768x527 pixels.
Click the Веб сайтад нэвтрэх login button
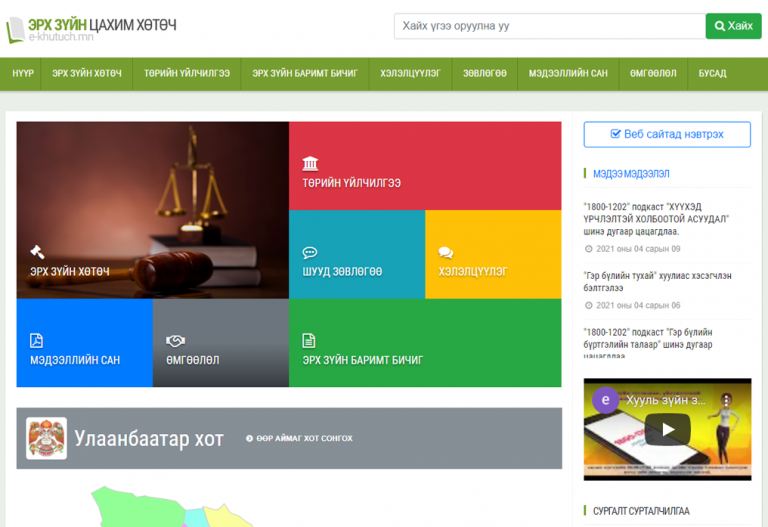click(x=667, y=134)
